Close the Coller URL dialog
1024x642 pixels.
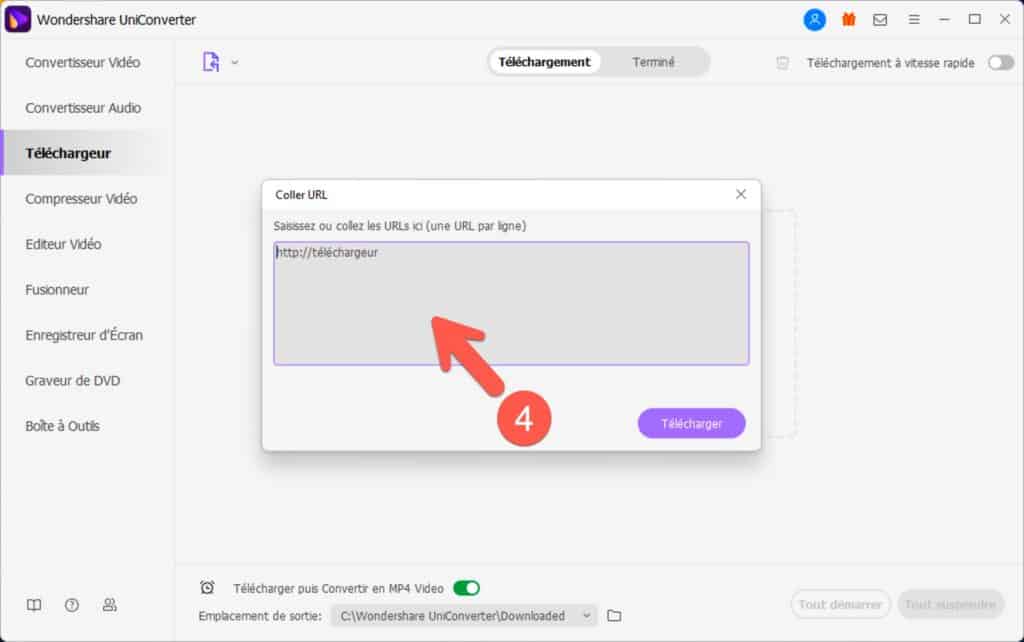coord(741,194)
